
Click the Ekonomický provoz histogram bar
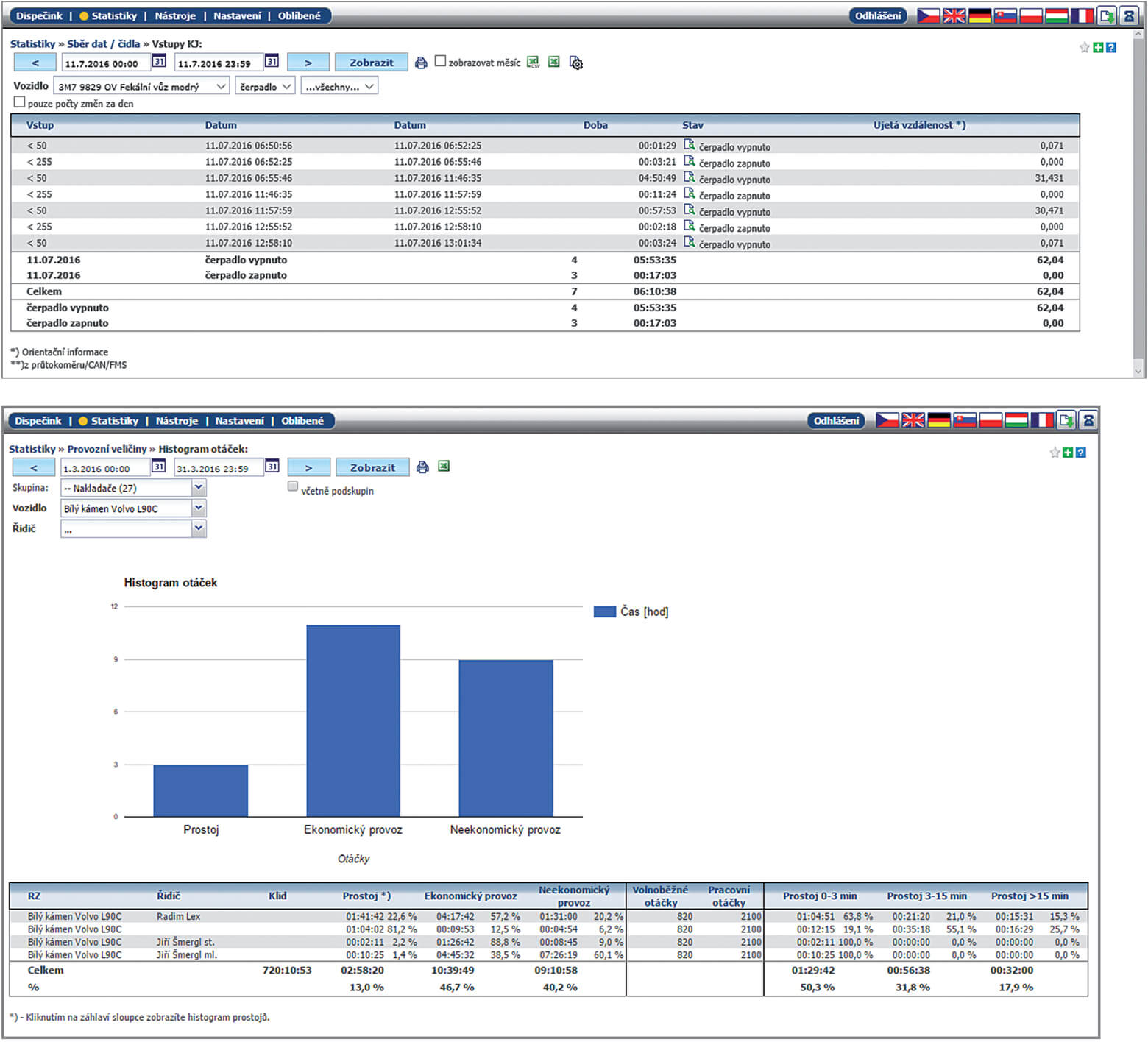coord(353,720)
